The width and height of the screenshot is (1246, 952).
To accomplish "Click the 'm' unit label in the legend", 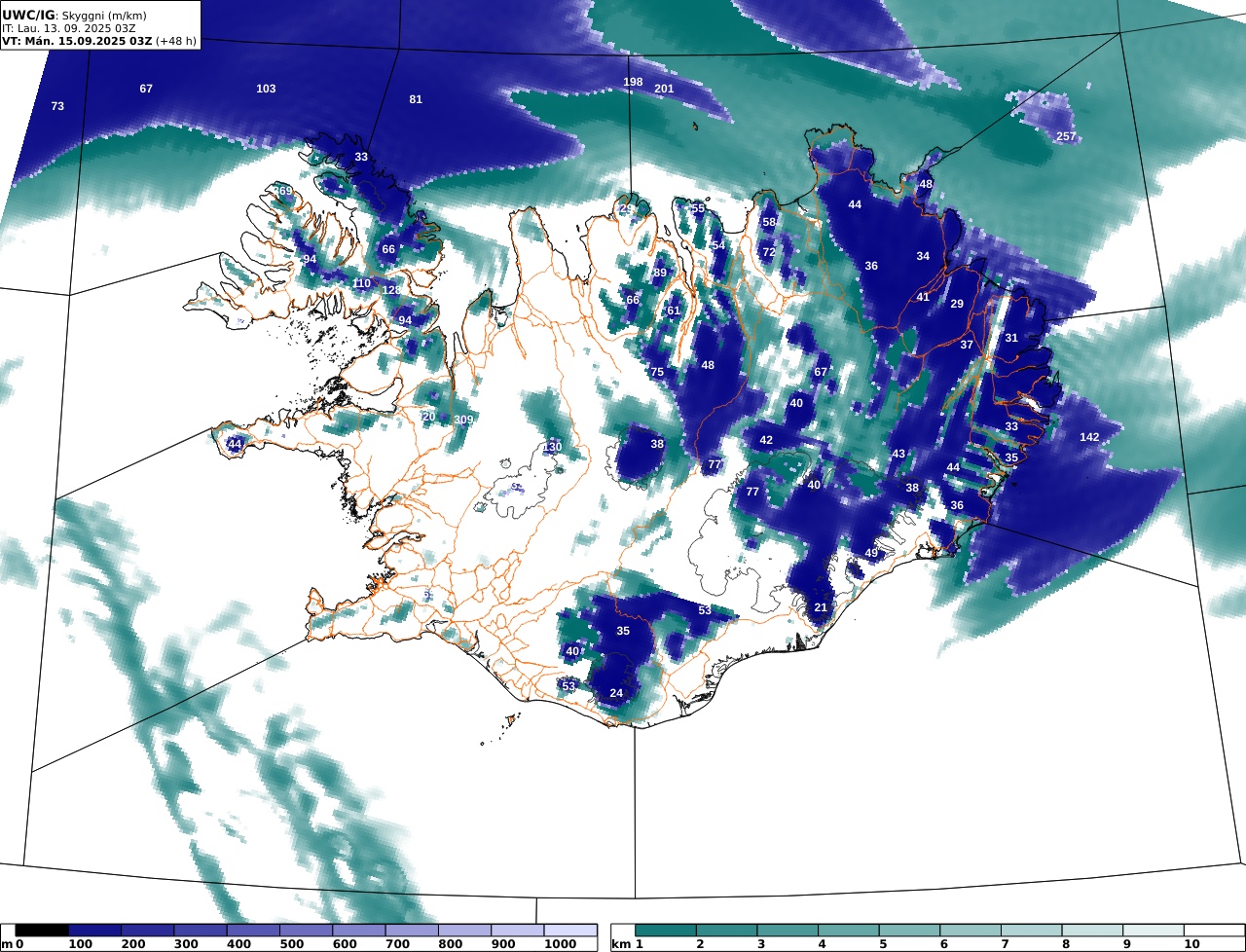I will point(7,944).
